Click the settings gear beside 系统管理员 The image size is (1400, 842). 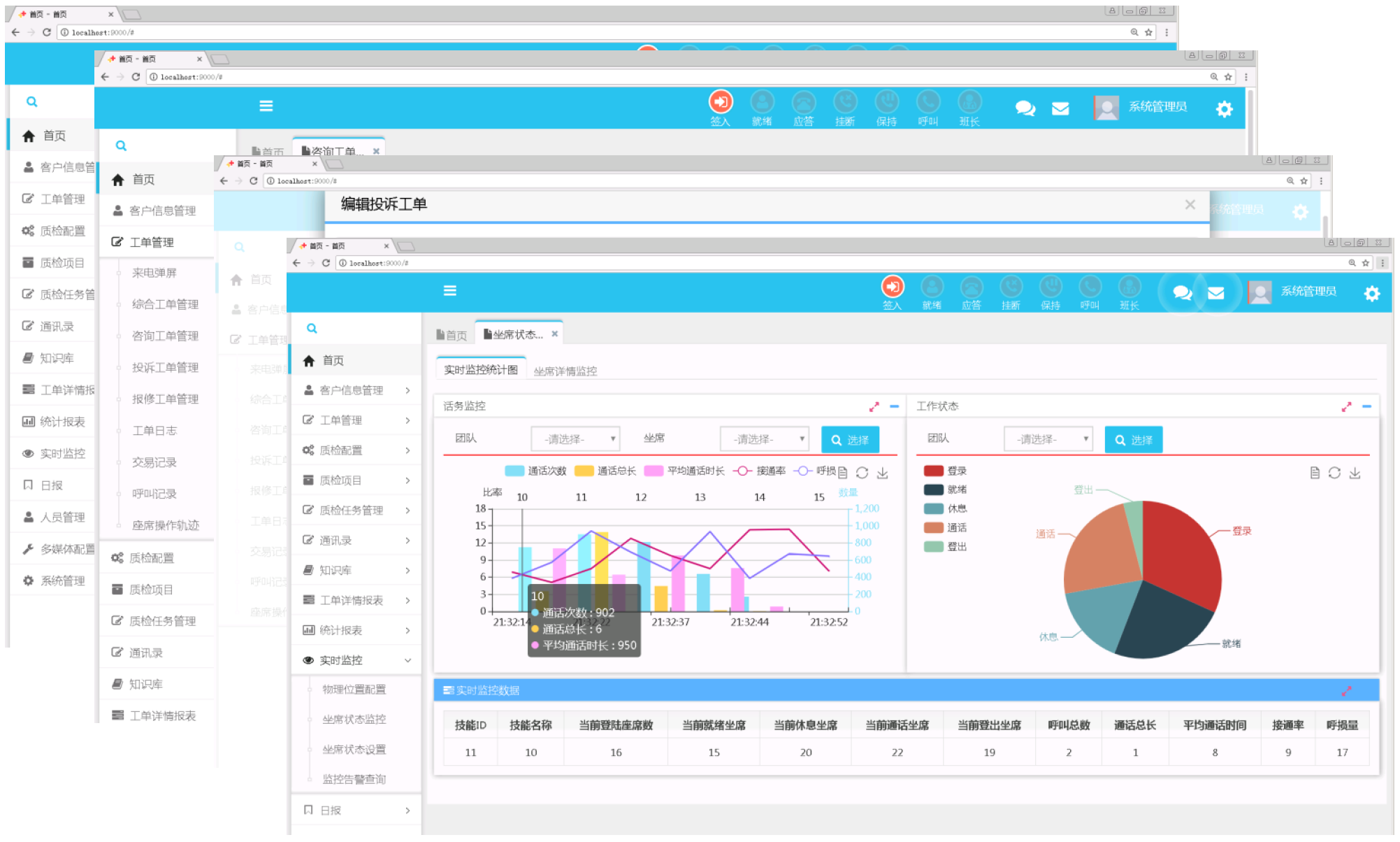point(1372,293)
